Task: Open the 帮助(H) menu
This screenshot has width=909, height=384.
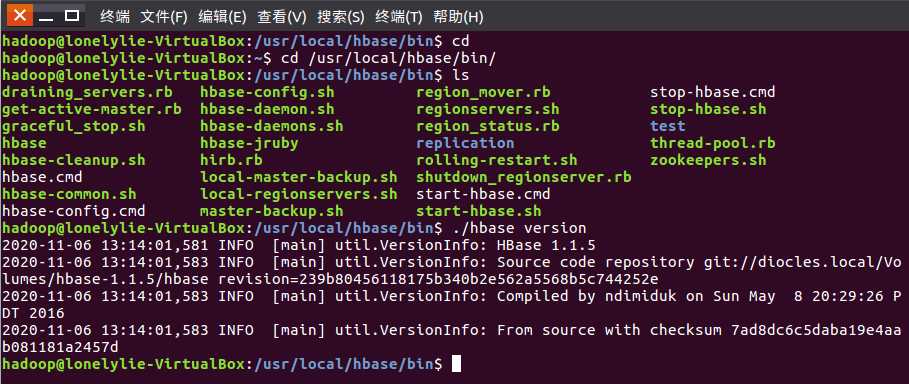Action: (458, 17)
